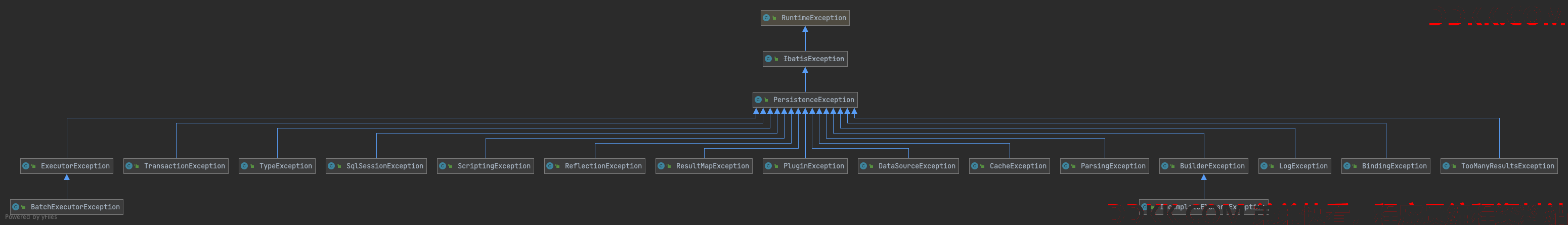
Task: Click the class icon beside TypeException
Action: (x=244, y=166)
